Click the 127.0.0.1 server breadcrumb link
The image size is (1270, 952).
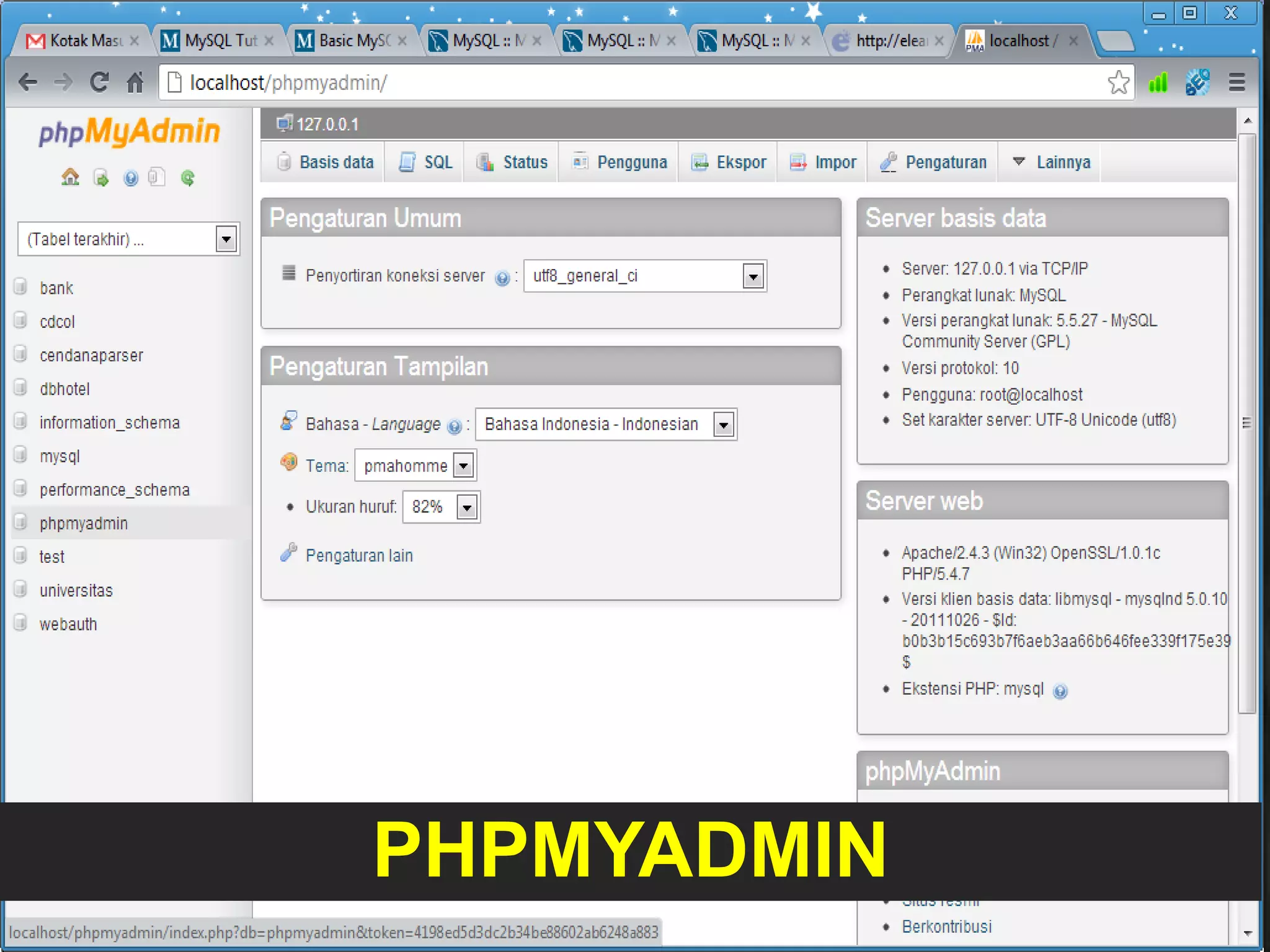point(327,124)
